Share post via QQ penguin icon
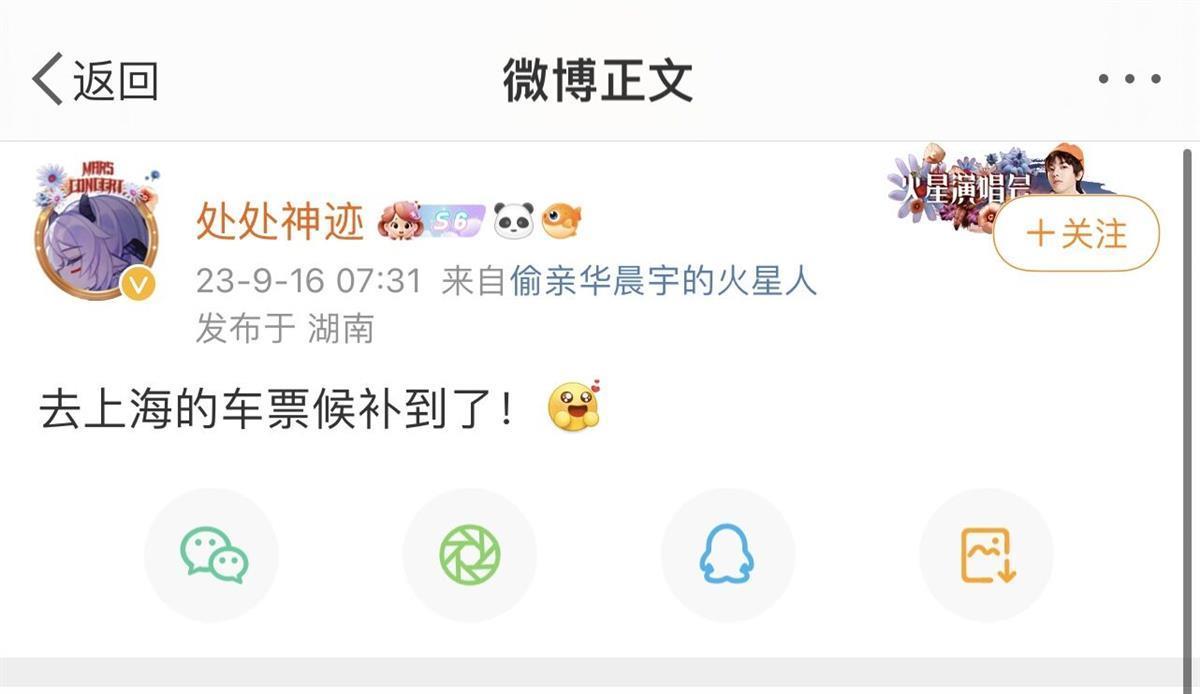 point(727,555)
